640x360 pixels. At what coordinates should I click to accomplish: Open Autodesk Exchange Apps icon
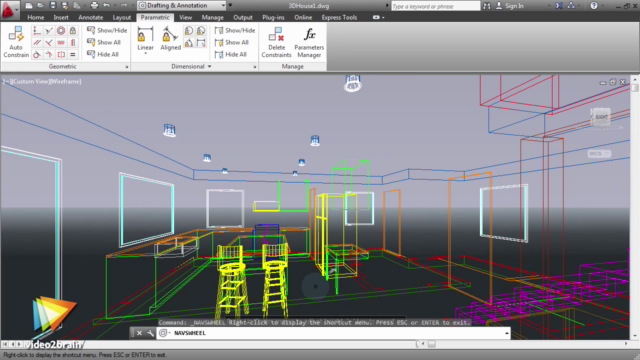pos(559,6)
